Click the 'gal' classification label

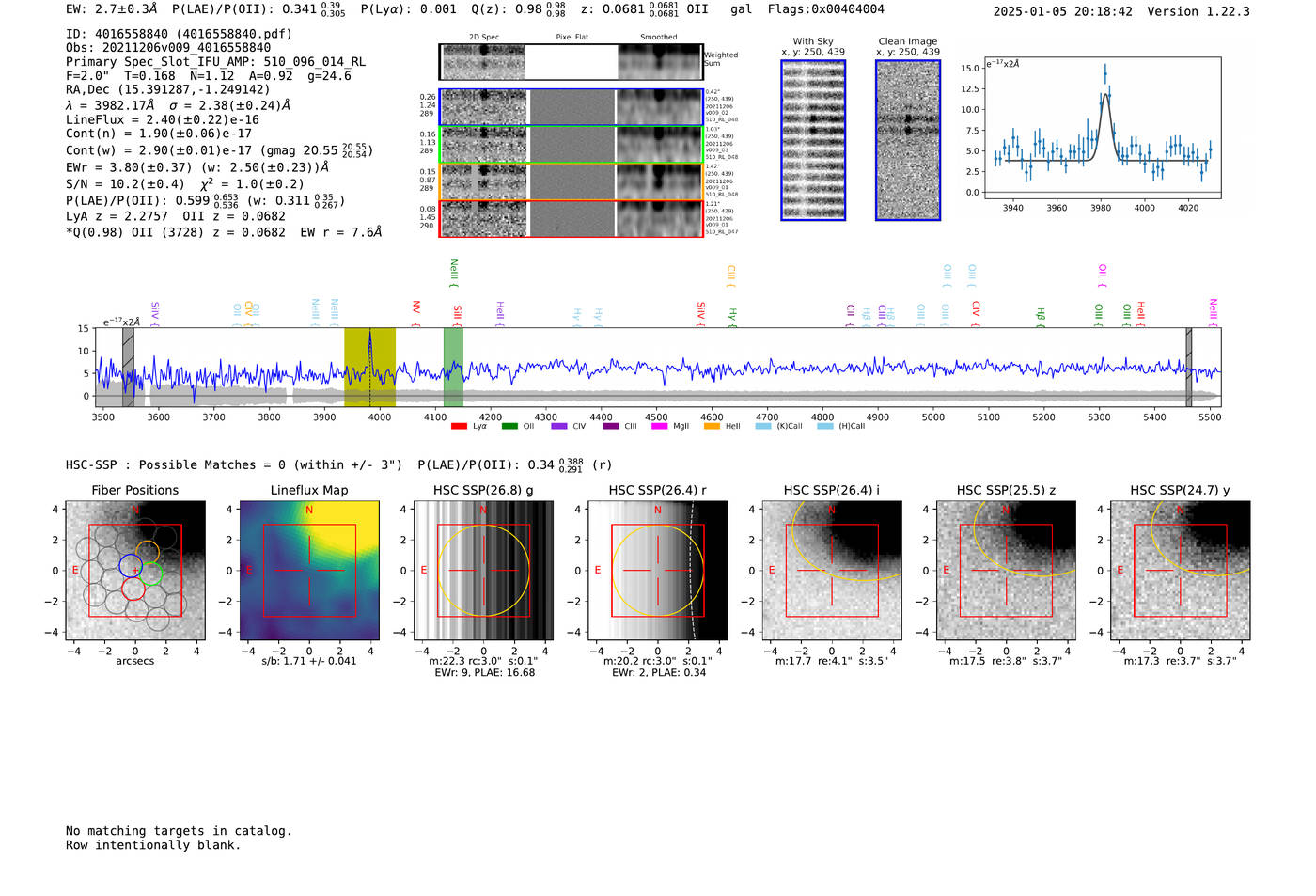pyautogui.click(x=742, y=9)
